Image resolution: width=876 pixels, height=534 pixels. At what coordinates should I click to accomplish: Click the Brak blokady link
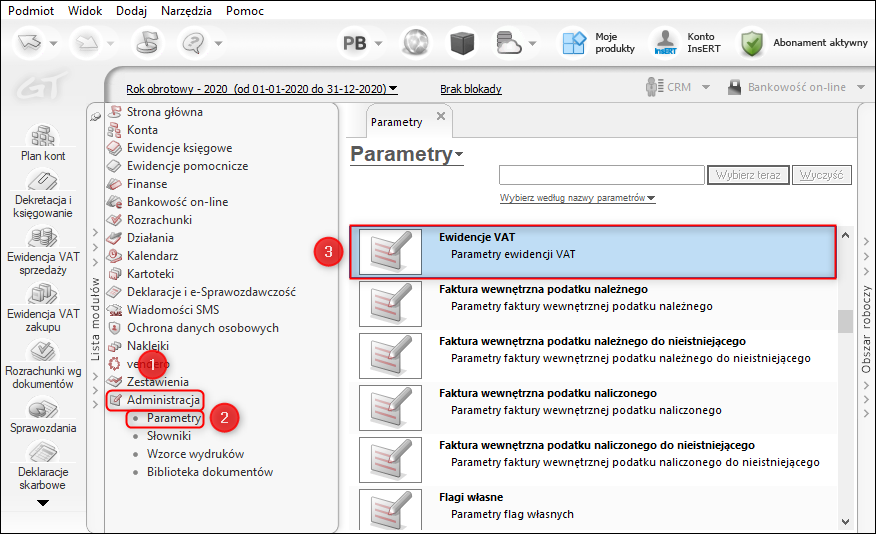(470, 89)
